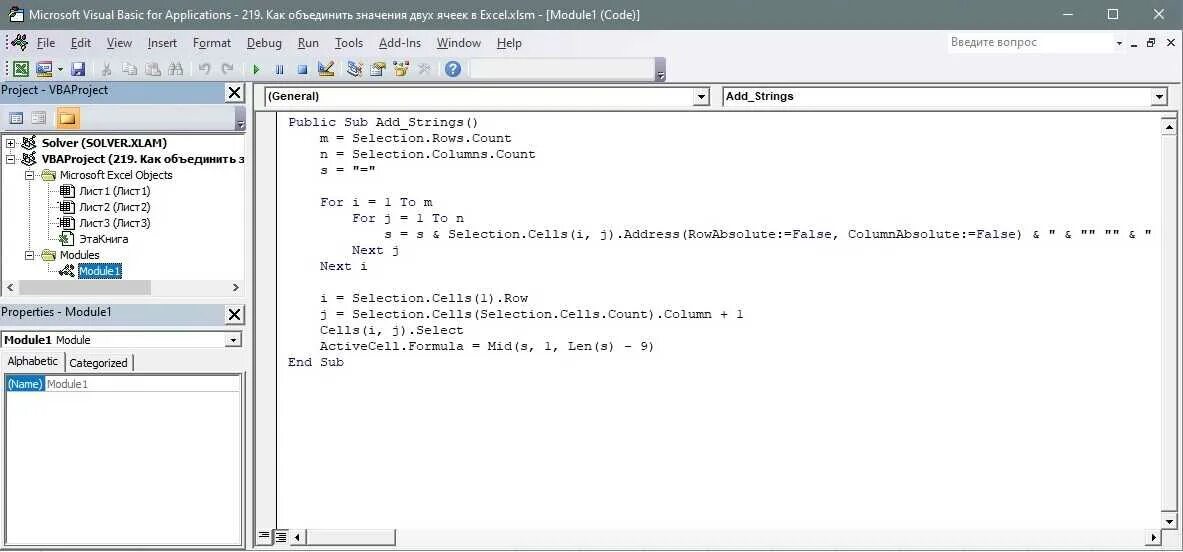Toggle Design Mode icon
This screenshot has height=552, width=1183.
[x=326, y=69]
